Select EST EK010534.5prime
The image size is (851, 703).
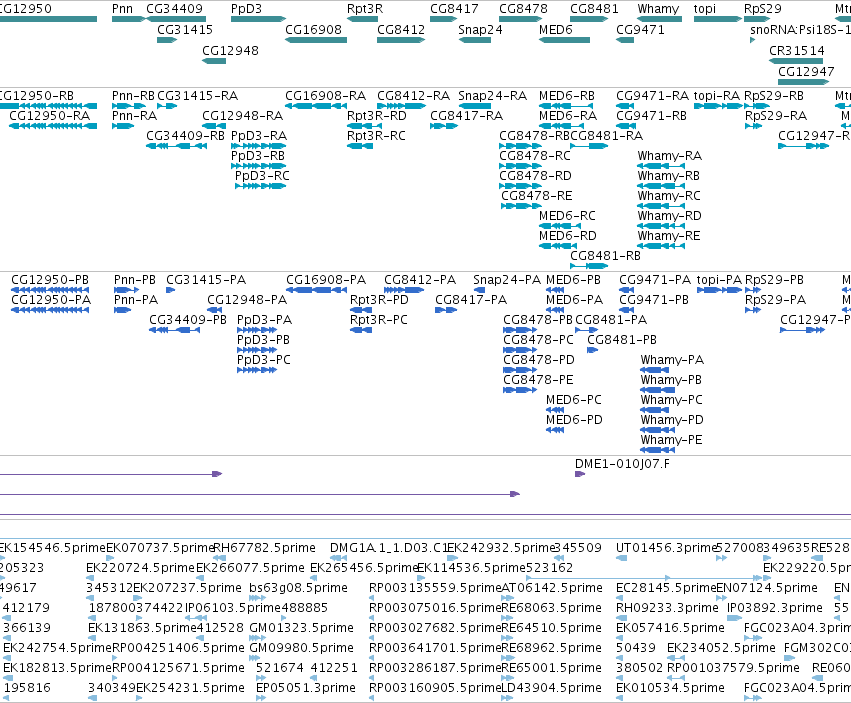click(x=670, y=688)
